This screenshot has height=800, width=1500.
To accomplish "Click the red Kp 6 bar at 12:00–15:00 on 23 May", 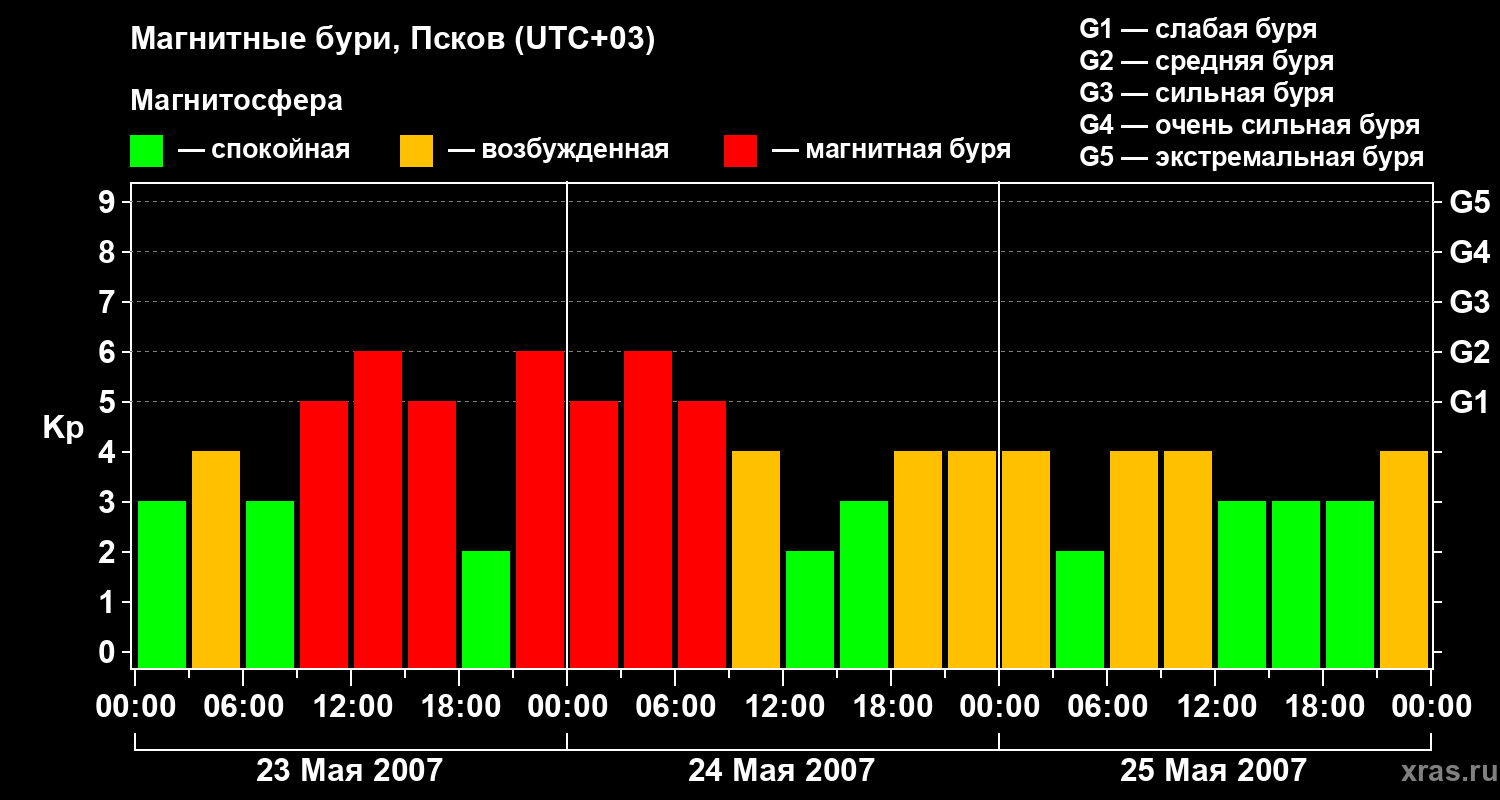I will pos(378,509).
